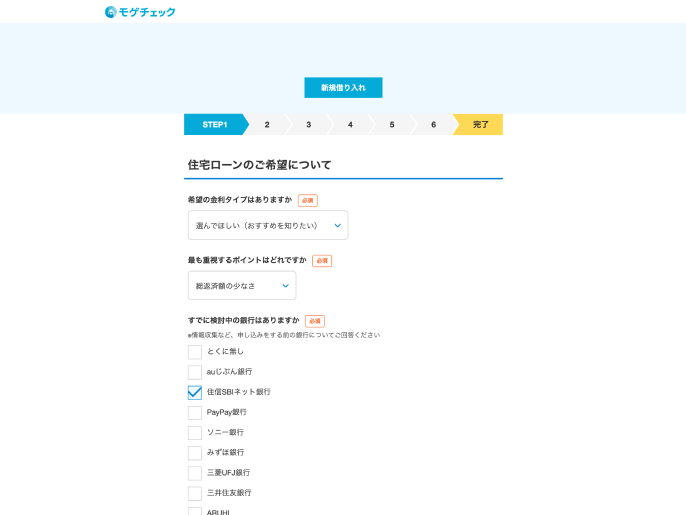This screenshot has height=515, width=686.
Task: Uncheck the 住信SBIネット銀行 checkbox
Action: [x=195, y=392]
